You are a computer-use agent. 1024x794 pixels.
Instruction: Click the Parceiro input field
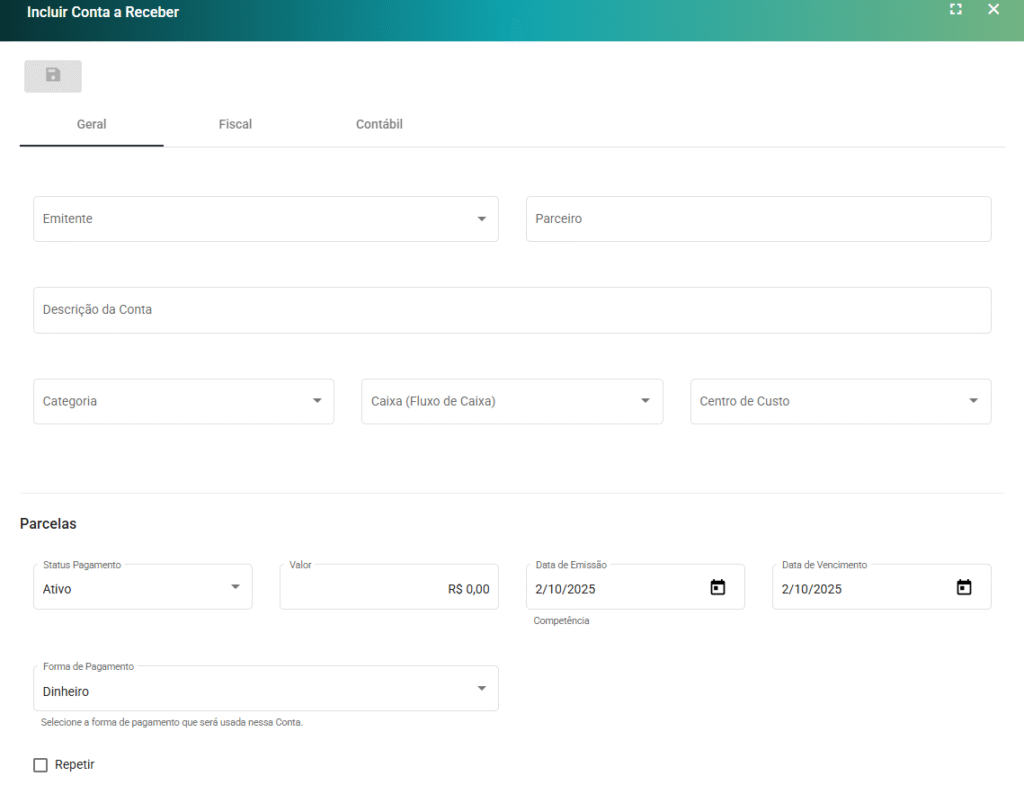click(758, 219)
